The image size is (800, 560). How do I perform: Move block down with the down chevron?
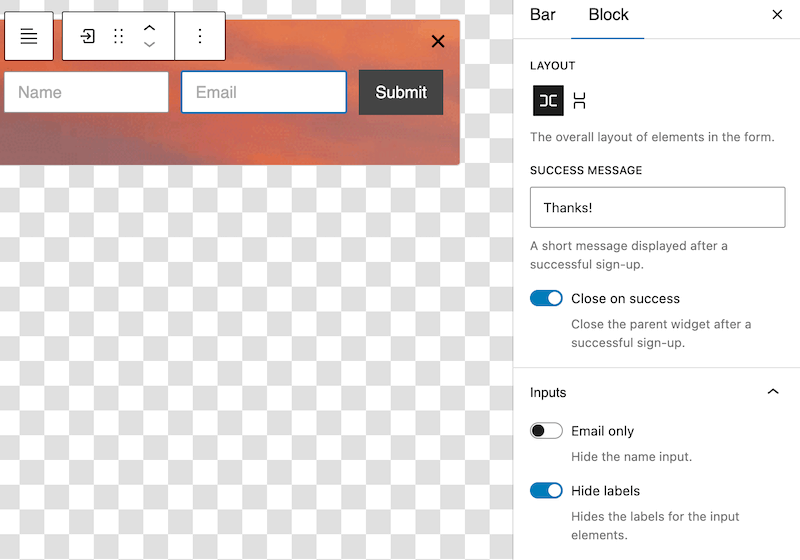pos(149,44)
